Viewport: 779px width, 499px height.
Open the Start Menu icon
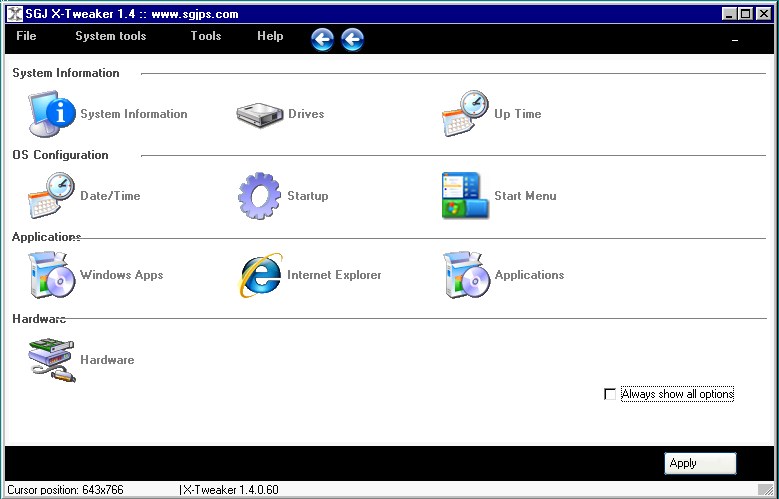[x=465, y=195]
